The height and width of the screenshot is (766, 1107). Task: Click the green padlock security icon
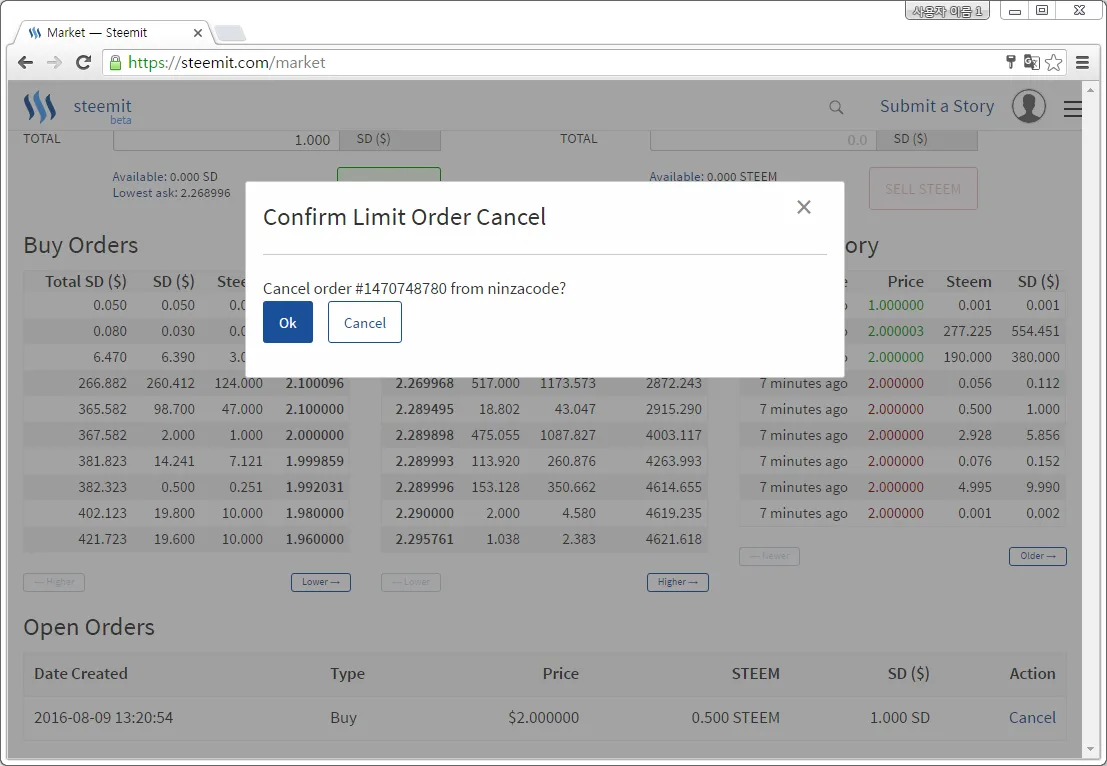pyautogui.click(x=115, y=63)
